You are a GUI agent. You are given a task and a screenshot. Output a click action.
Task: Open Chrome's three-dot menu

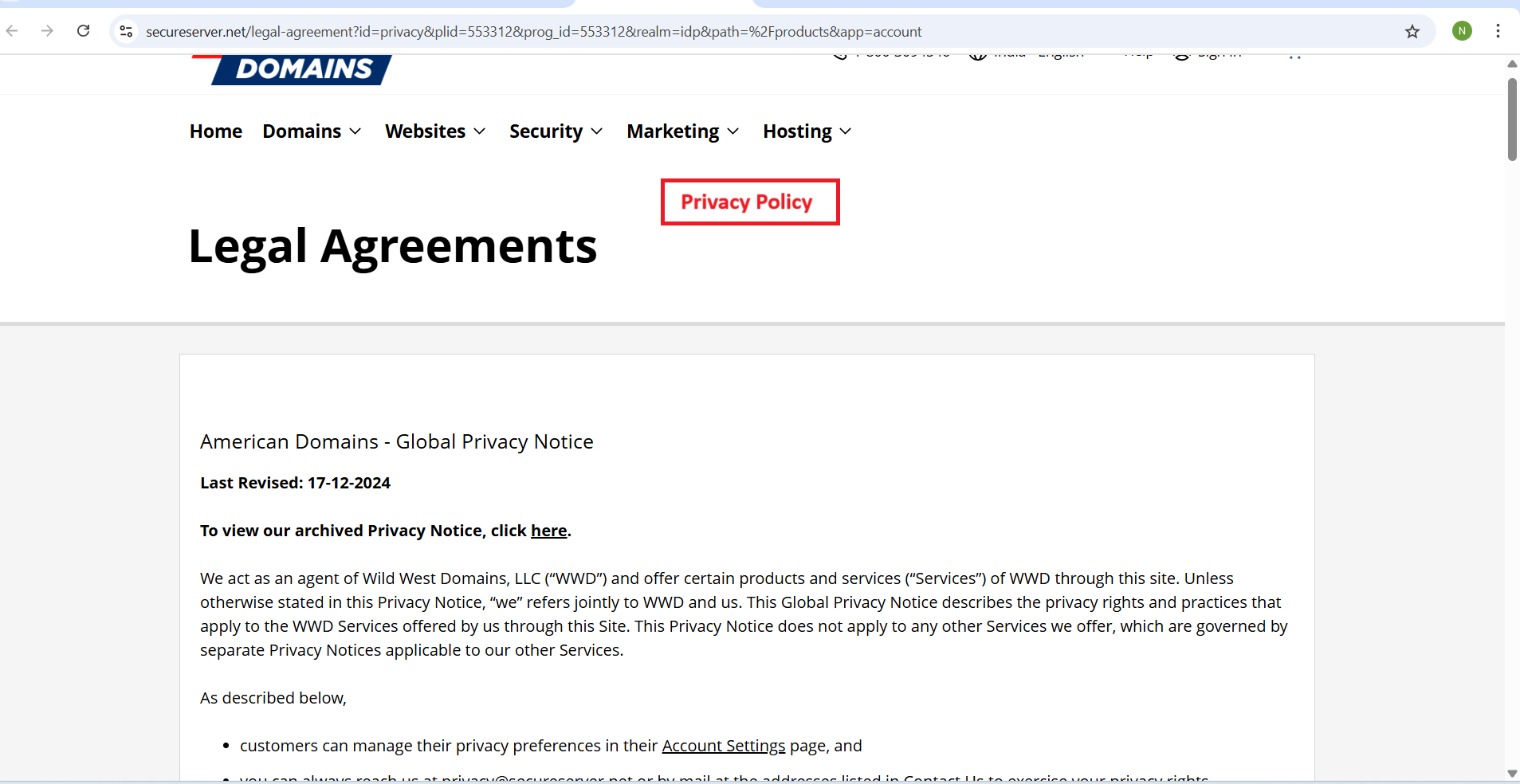(x=1498, y=31)
